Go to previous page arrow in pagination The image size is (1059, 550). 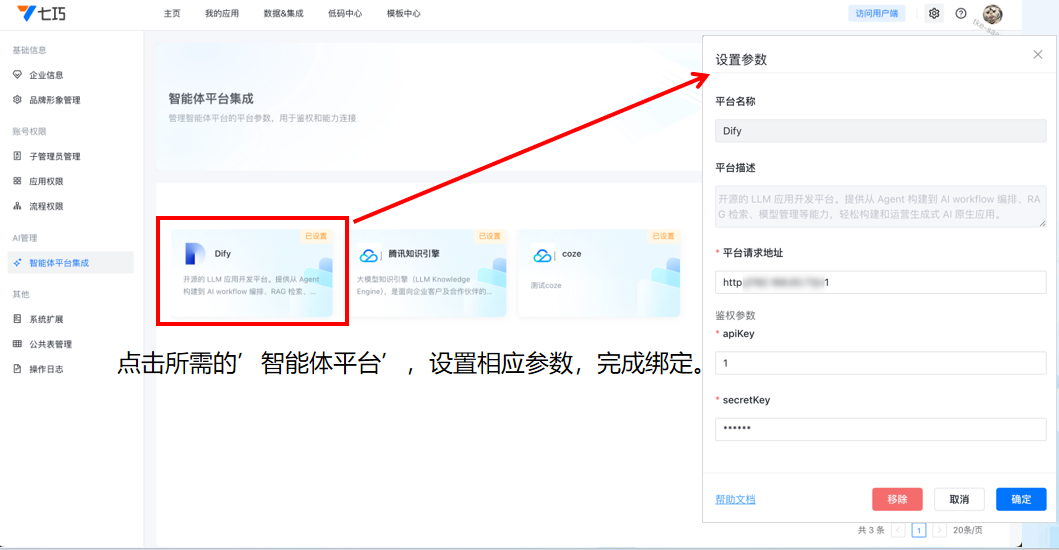898,530
